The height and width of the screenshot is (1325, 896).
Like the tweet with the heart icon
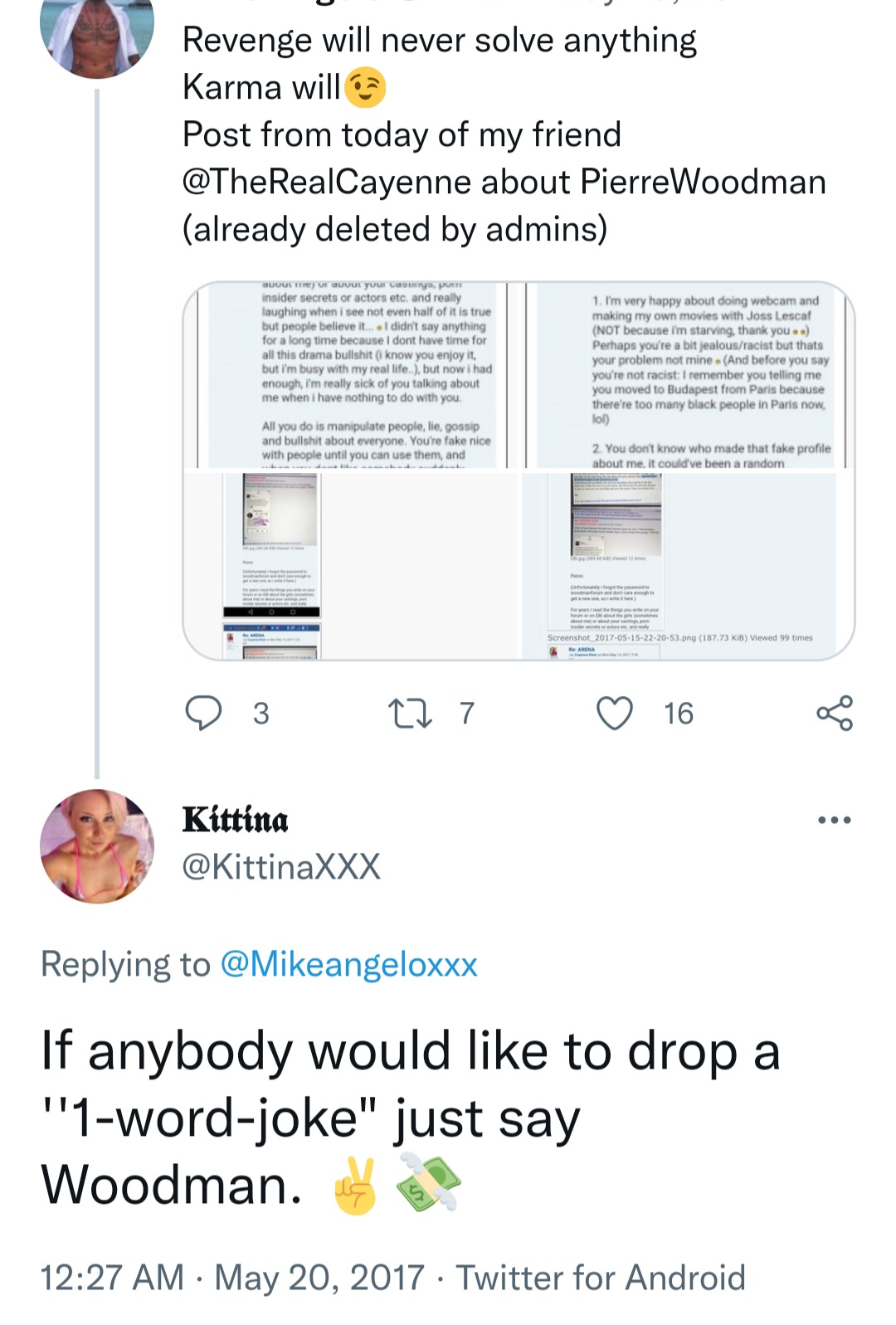(x=615, y=714)
